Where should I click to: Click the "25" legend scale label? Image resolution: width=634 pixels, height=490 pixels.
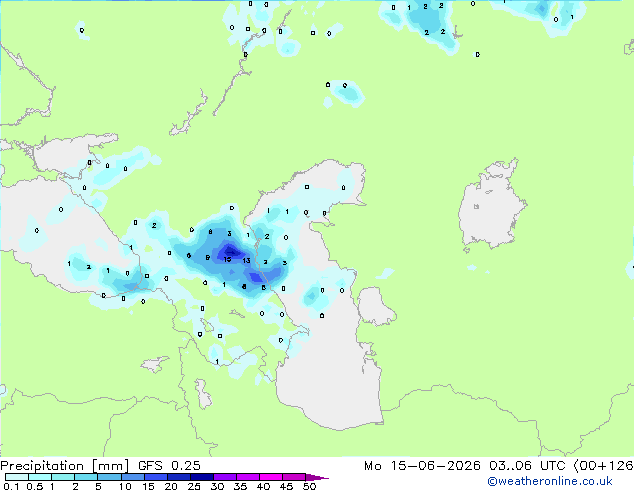coord(194,486)
